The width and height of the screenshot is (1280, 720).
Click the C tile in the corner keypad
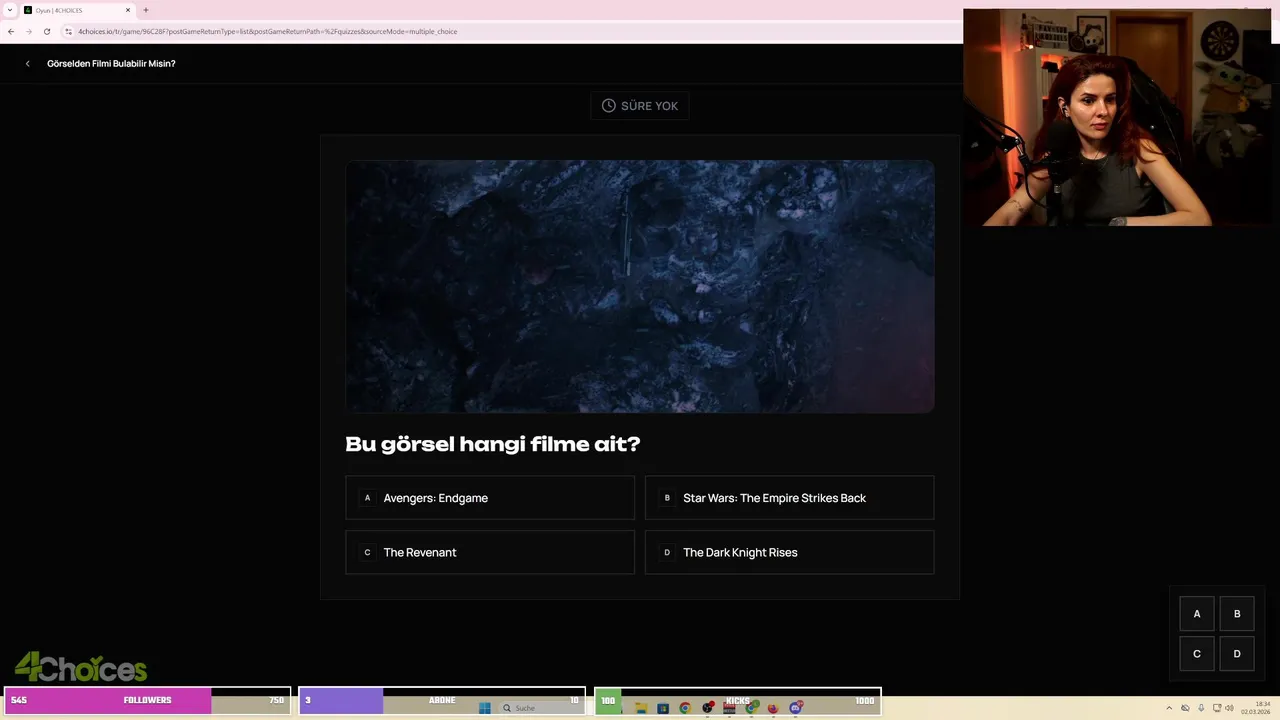point(1197,654)
